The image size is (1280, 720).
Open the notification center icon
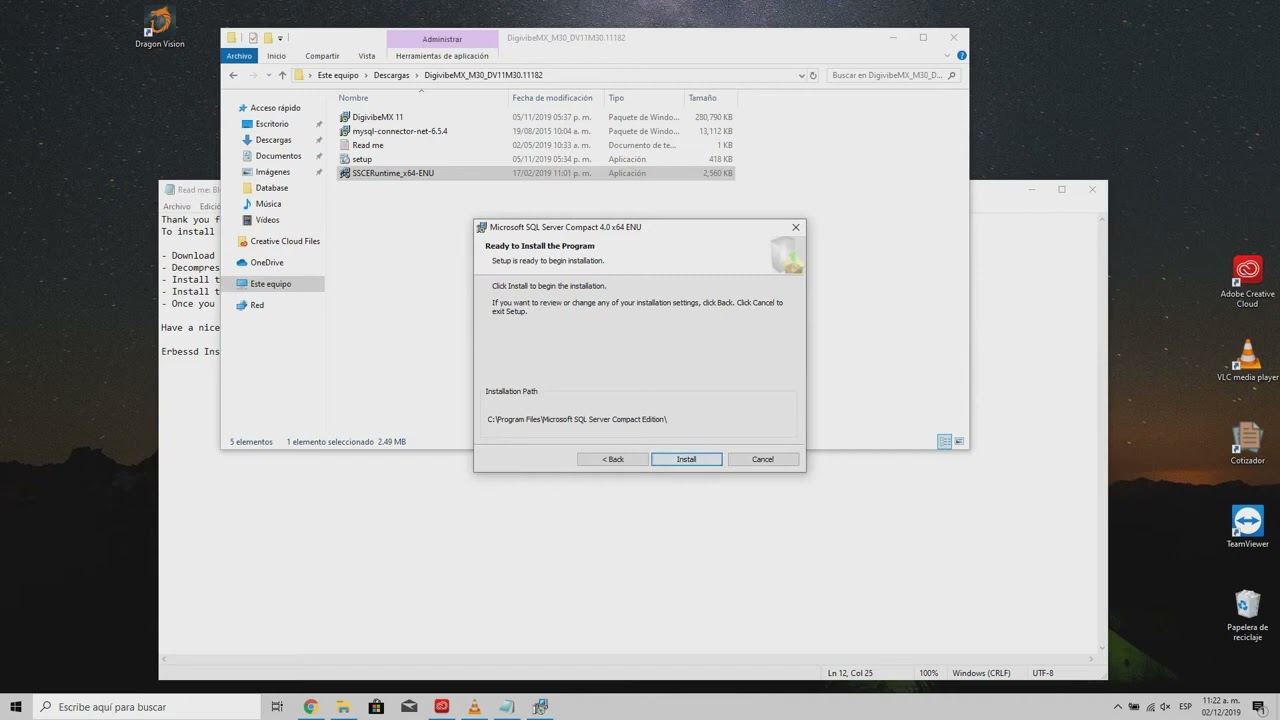pos(1259,707)
